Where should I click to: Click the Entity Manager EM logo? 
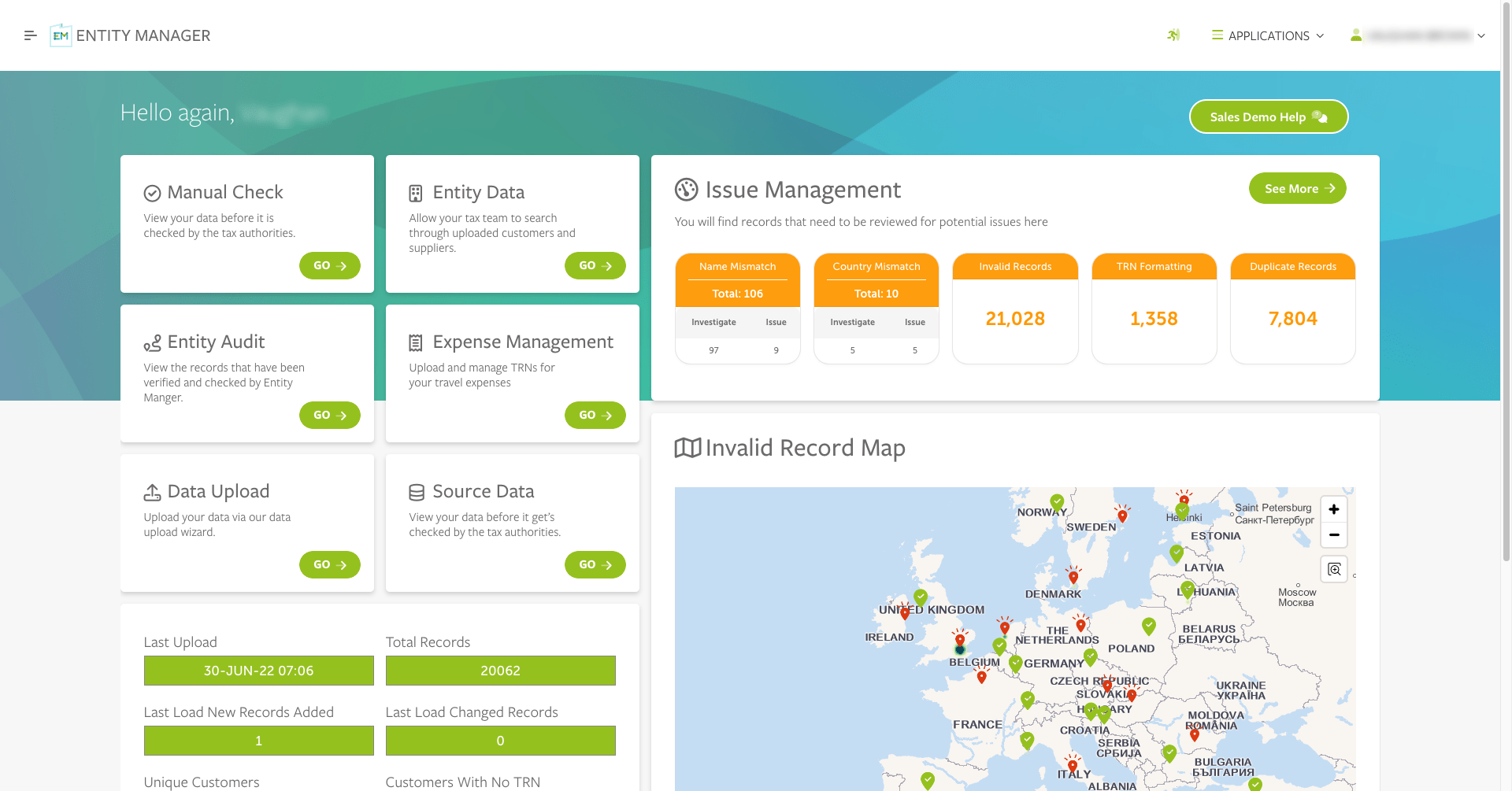pos(61,35)
